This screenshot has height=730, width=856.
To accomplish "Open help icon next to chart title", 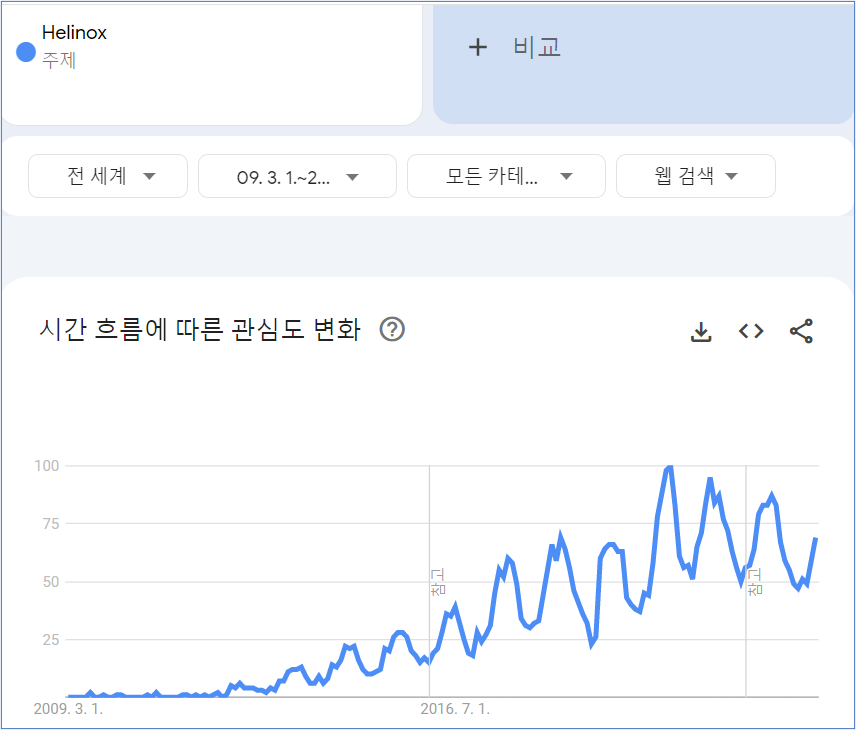I will [x=392, y=329].
